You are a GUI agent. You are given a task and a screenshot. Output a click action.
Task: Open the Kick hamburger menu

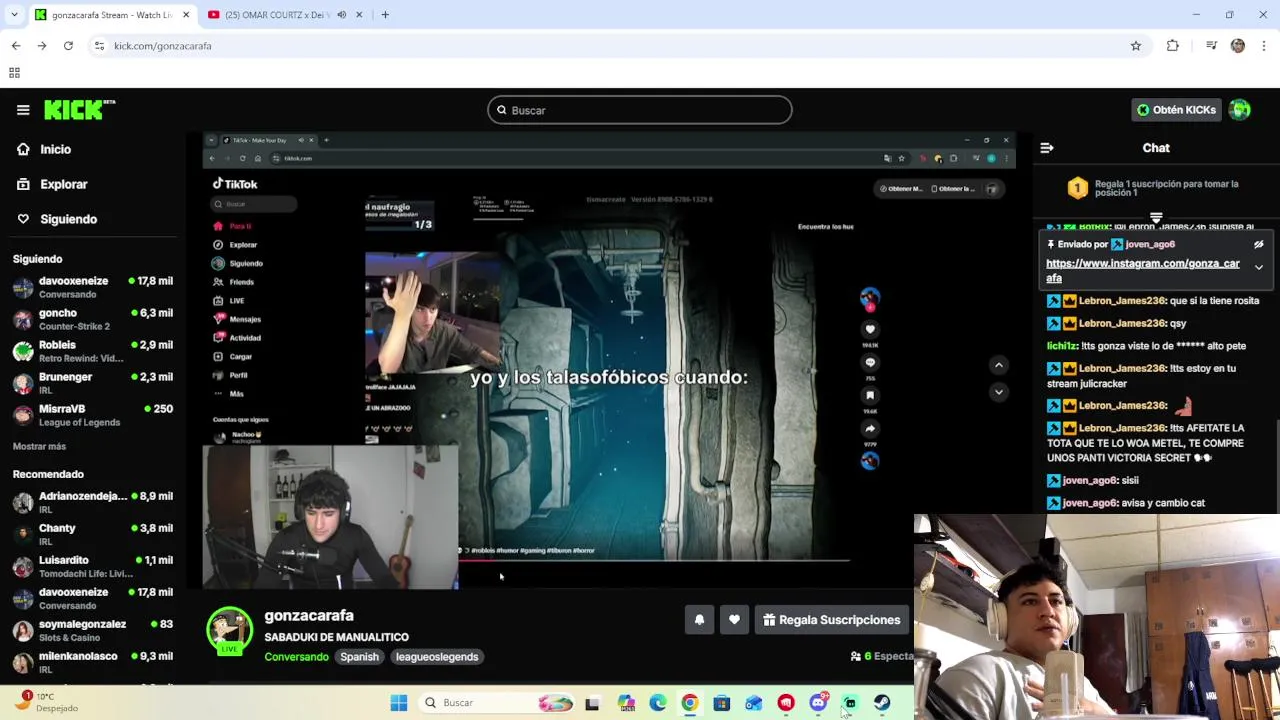coord(23,110)
